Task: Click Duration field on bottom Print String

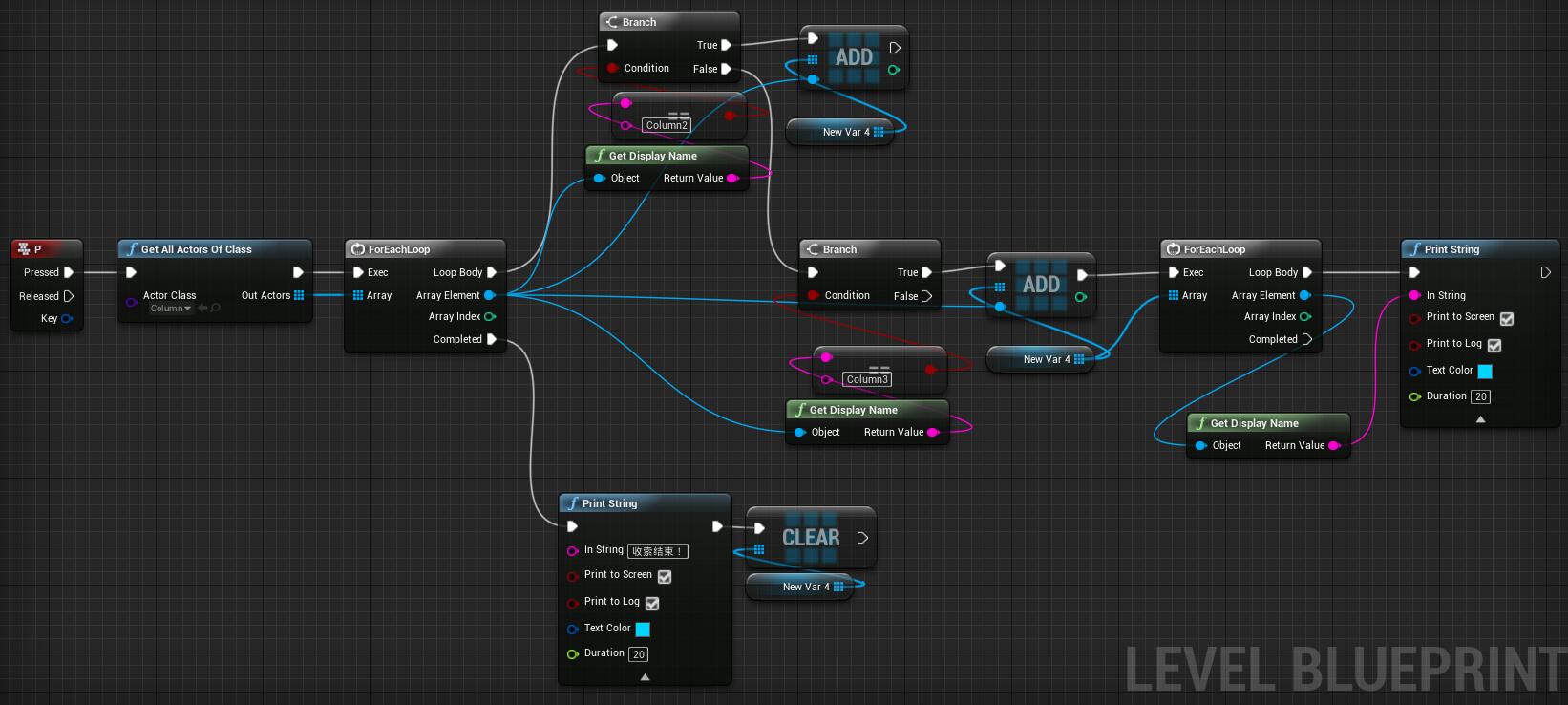Action: pyautogui.click(x=638, y=654)
